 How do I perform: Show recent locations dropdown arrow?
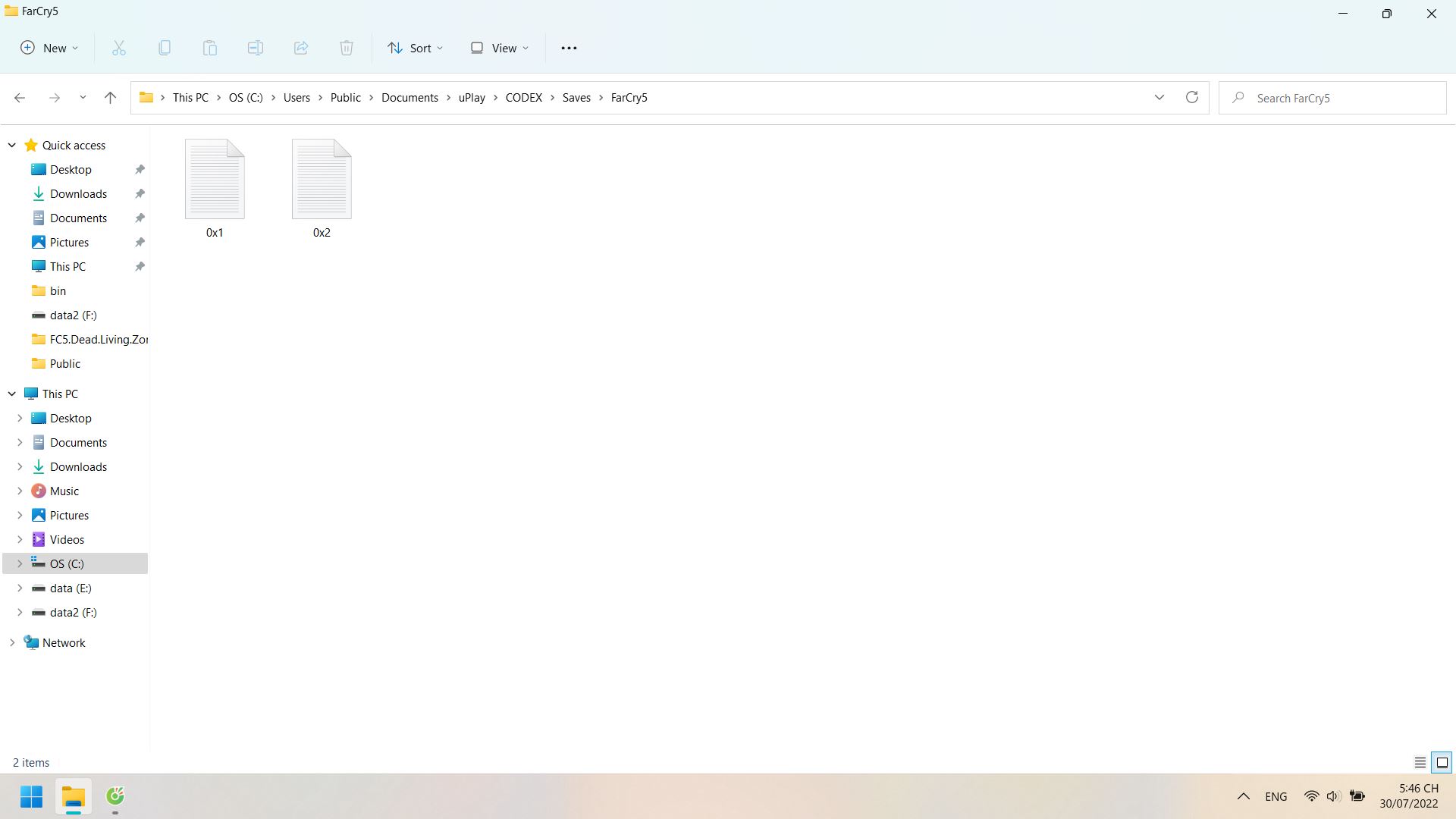[x=83, y=98]
